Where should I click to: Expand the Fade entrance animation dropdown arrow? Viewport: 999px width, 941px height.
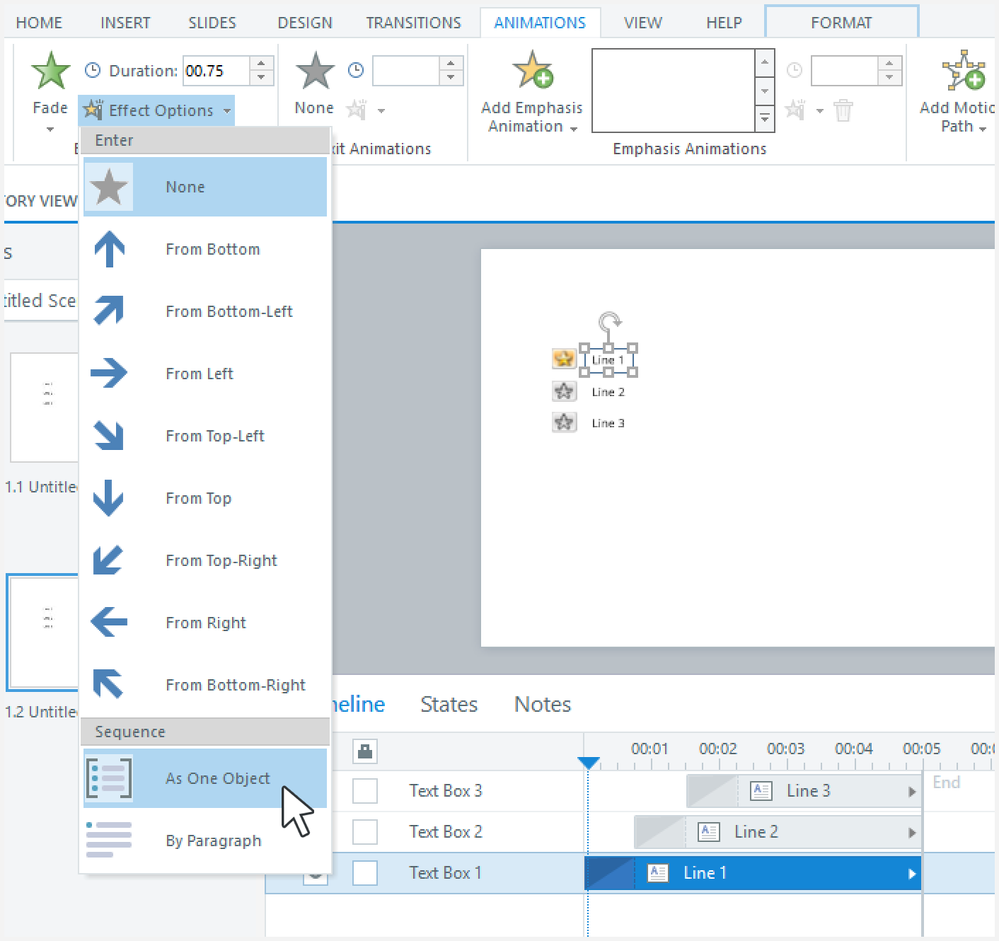click(50, 129)
